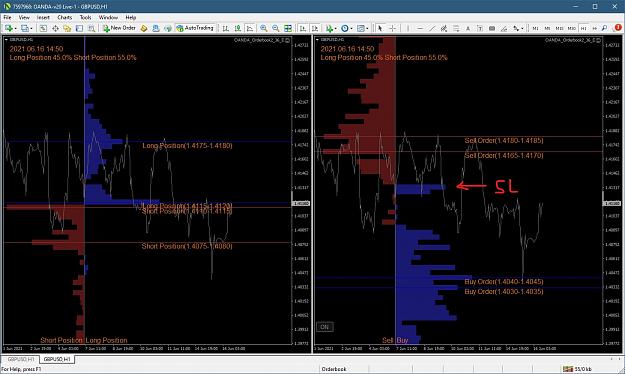The height and width of the screenshot is (374, 625).
Task: Switch chart to line chart
Action: tap(250, 28)
